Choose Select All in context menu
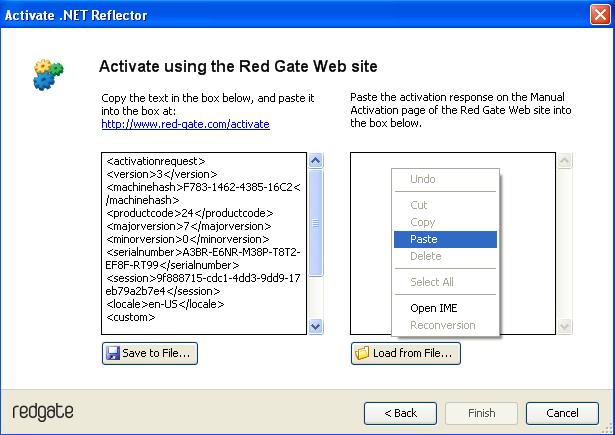The width and height of the screenshot is (615, 435). 445,282
